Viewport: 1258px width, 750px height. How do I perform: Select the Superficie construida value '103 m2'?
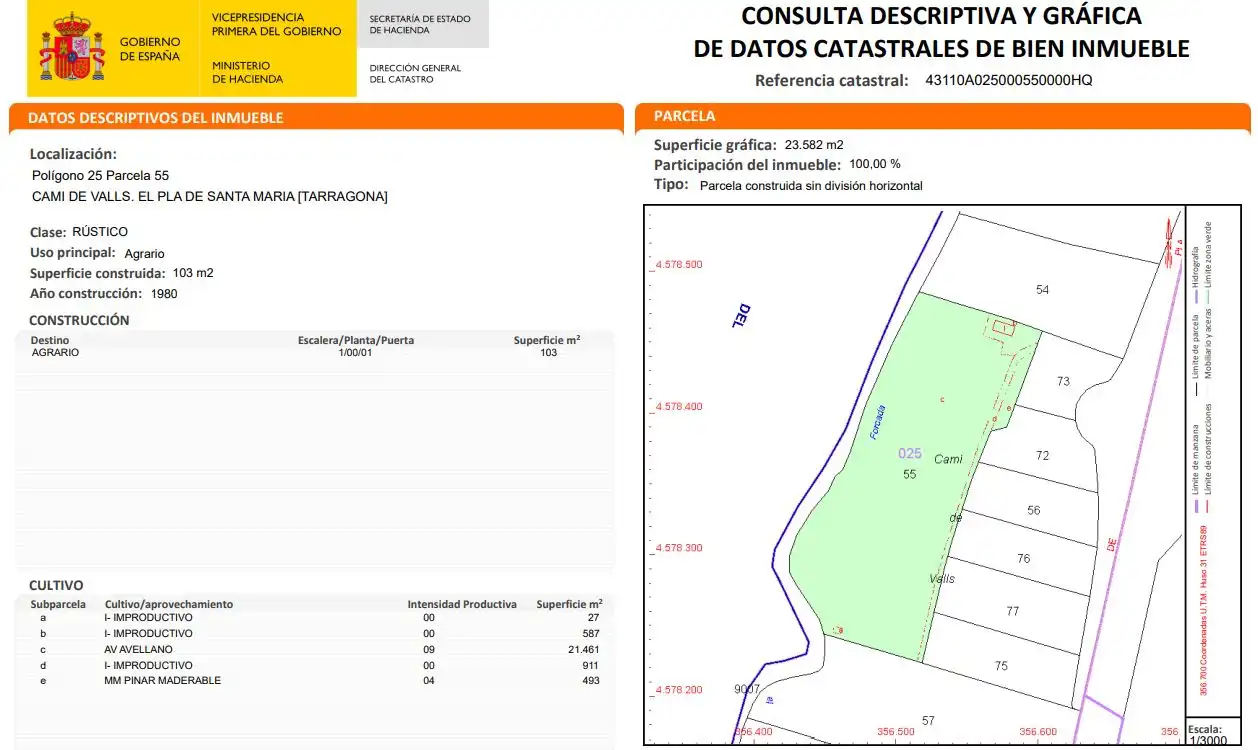193,273
